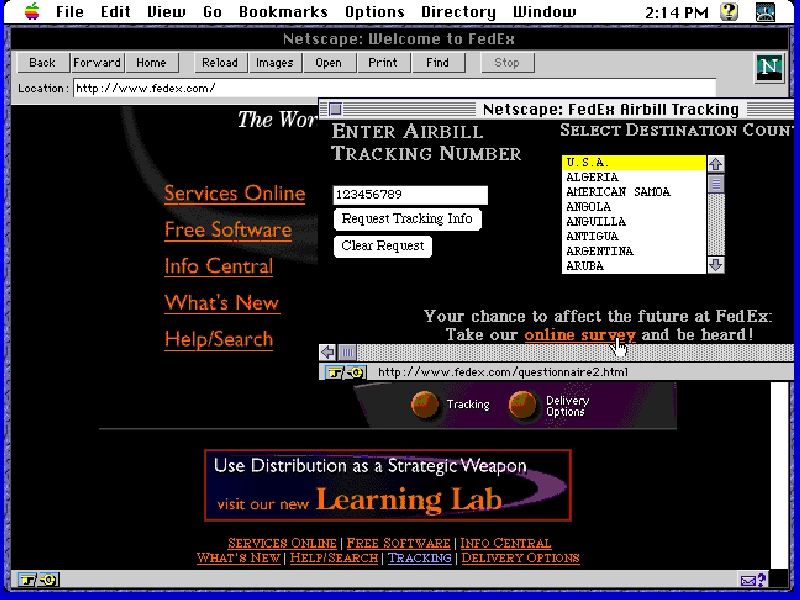
Task: Click the down arrow of the country list
Action: (x=716, y=265)
